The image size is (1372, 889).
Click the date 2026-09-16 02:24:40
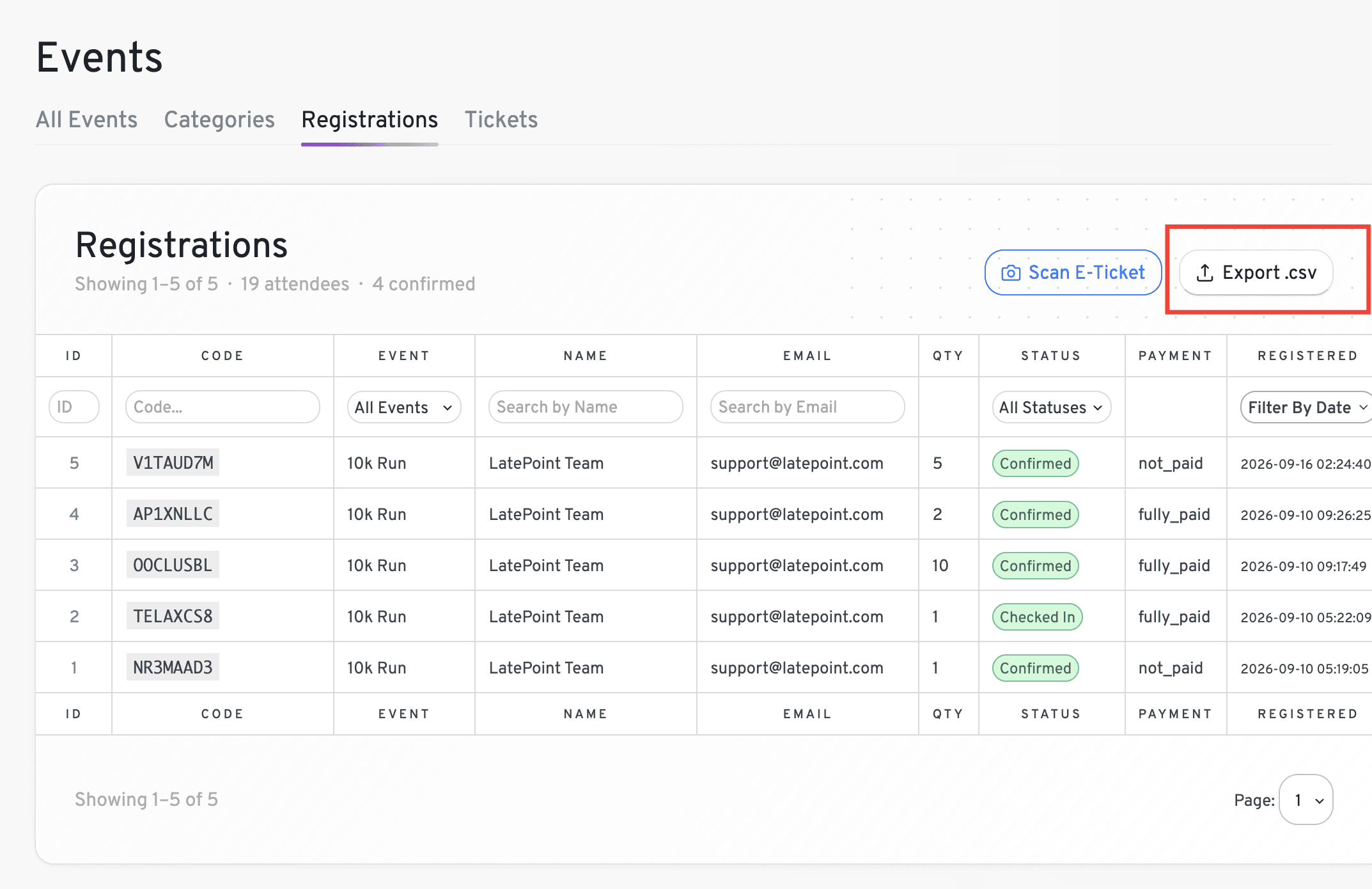pyautogui.click(x=1306, y=464)
